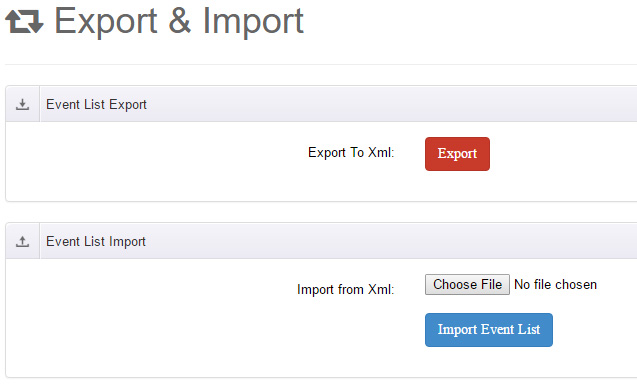Click the Export To Xml label

tap(351, 153)
